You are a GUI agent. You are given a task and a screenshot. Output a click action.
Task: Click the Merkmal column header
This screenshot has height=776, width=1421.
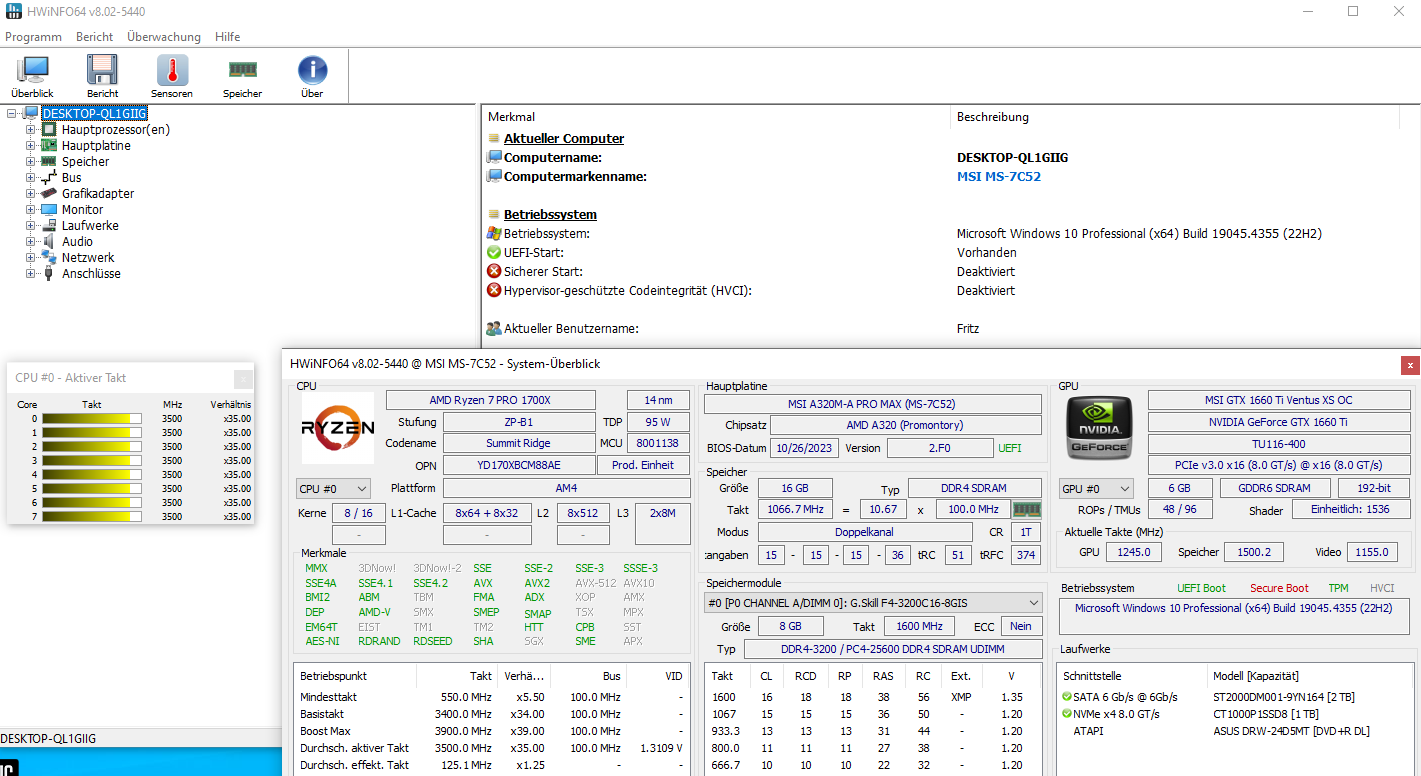tap(715, 117)
